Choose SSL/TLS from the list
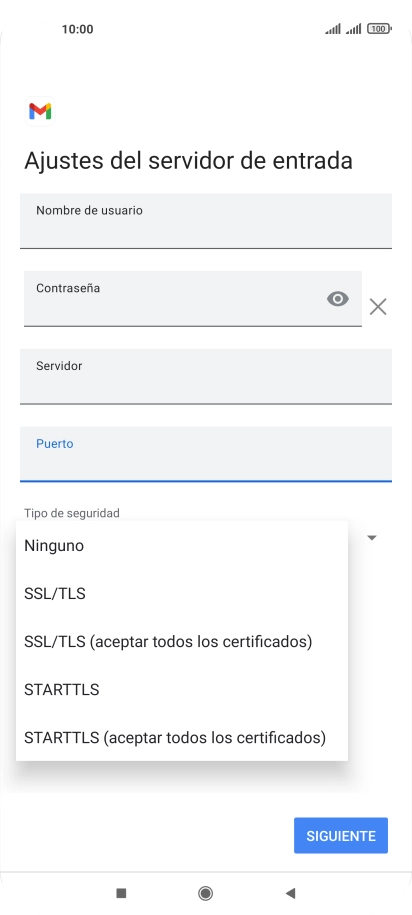 tap(182, 593)
